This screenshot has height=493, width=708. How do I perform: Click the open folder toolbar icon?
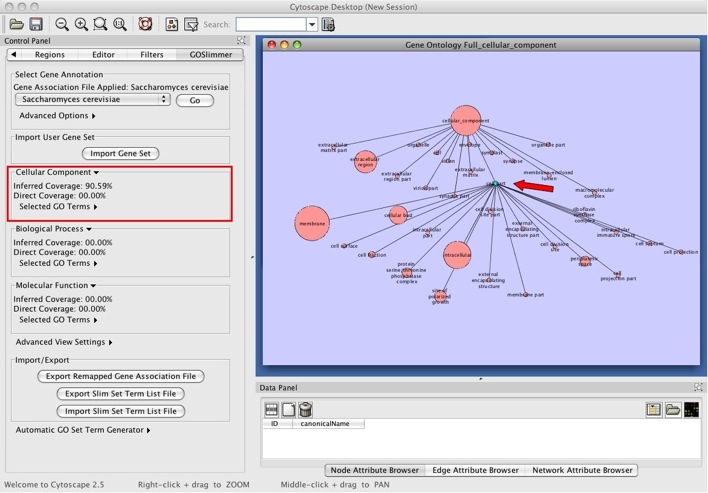click(x=17, y=23)
